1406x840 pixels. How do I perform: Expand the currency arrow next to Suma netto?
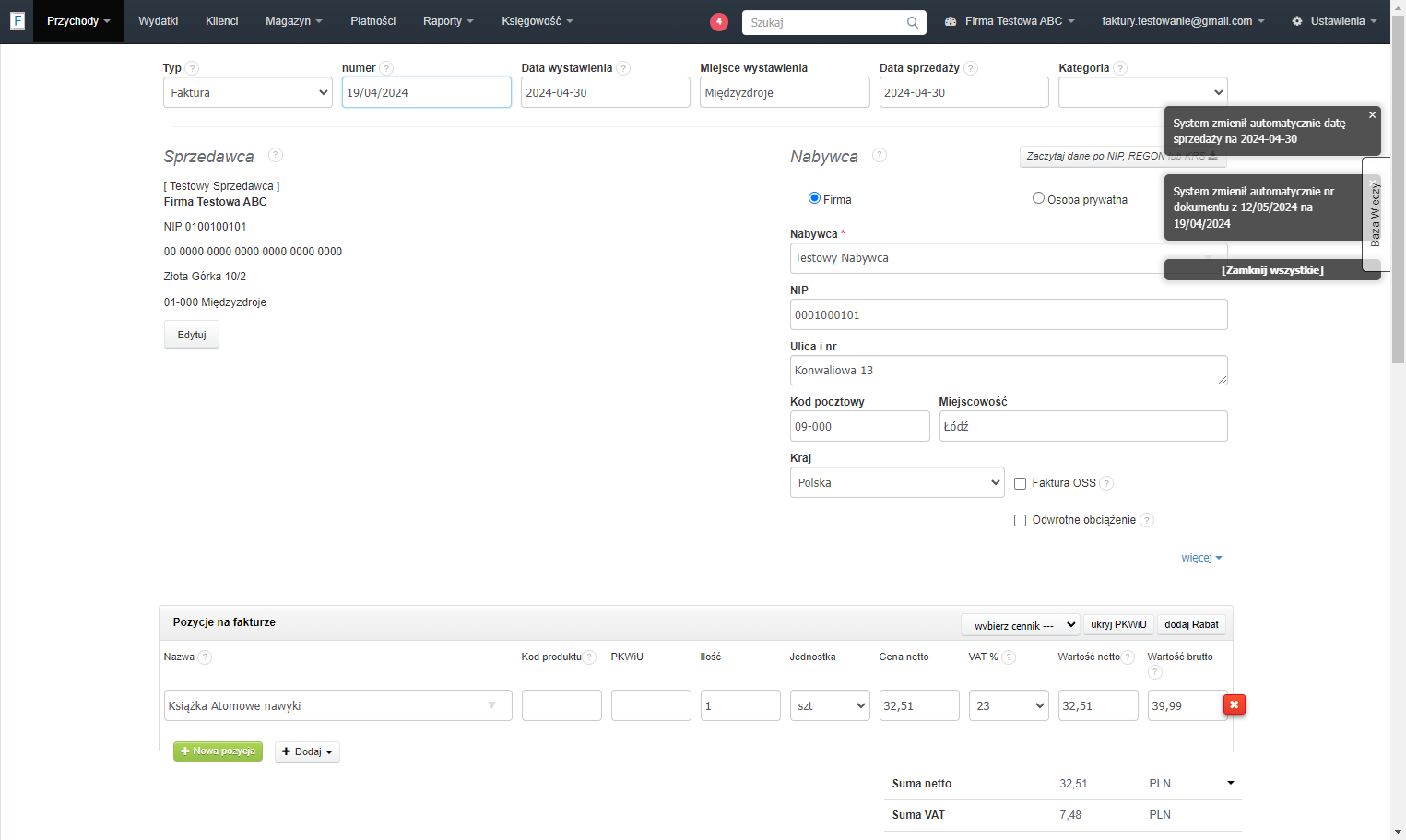(1231, 783)
